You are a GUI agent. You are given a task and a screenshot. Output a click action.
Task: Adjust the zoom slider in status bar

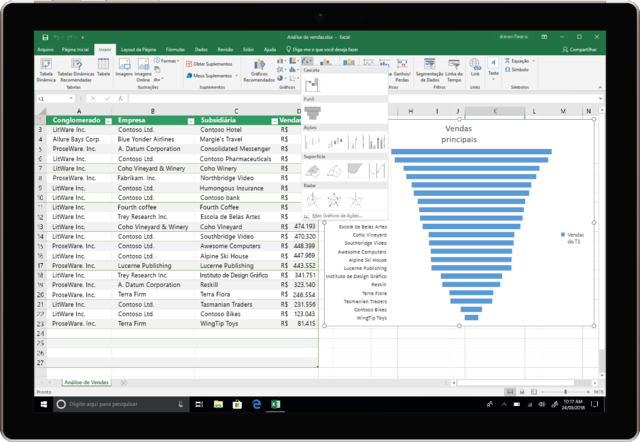565,392
